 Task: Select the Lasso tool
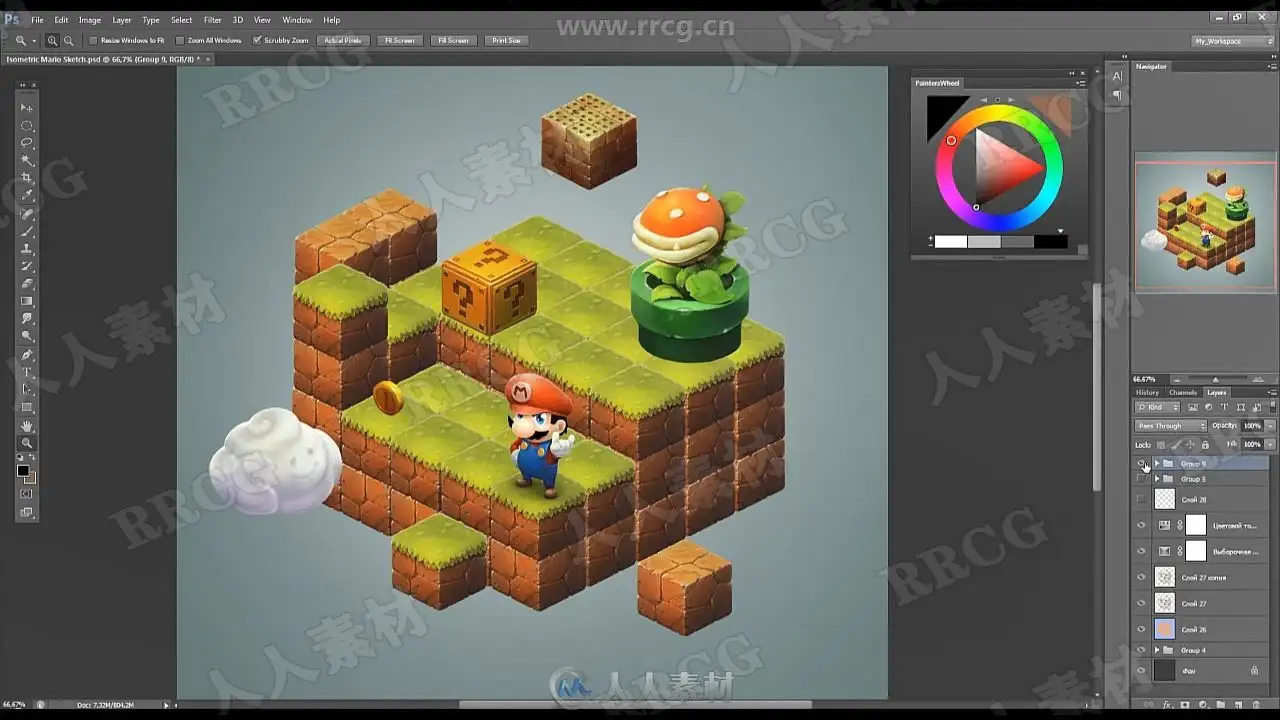pyautogui.click(x=27, y=143)
